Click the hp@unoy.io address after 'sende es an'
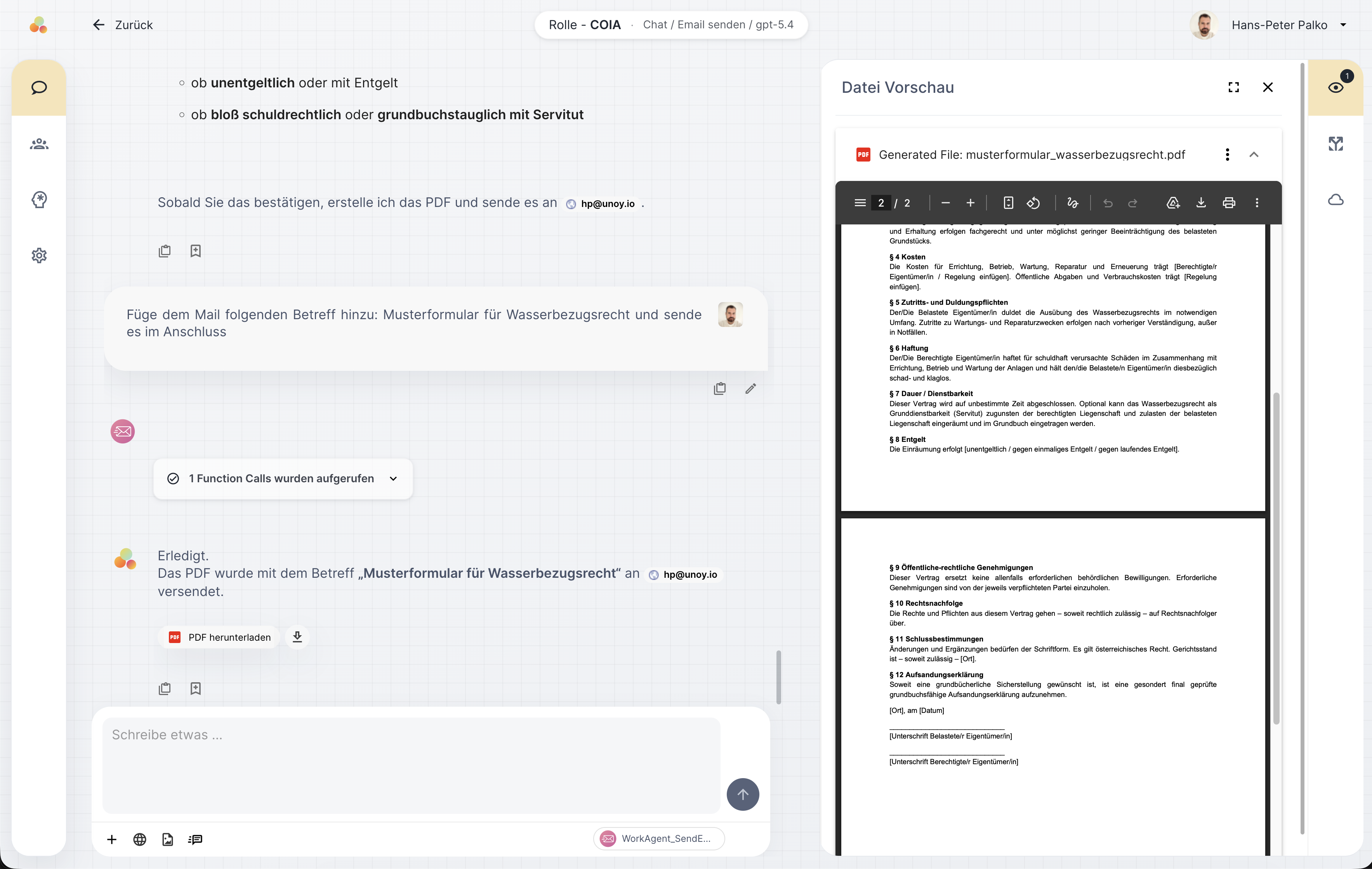Viewport: 1372px width, 869px height. [x=601, y=203]
